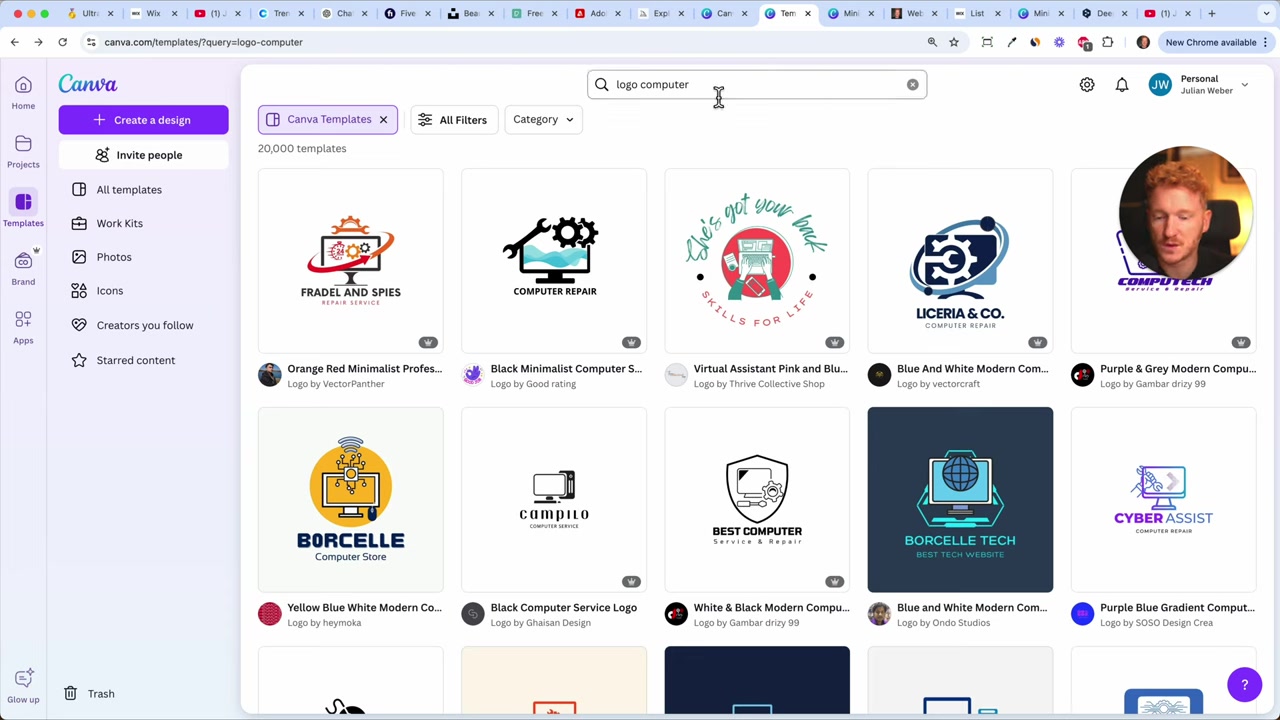This screenshot has height=720, width=1280.
Task: Click browser forward arrow
Action: [38, 42]
